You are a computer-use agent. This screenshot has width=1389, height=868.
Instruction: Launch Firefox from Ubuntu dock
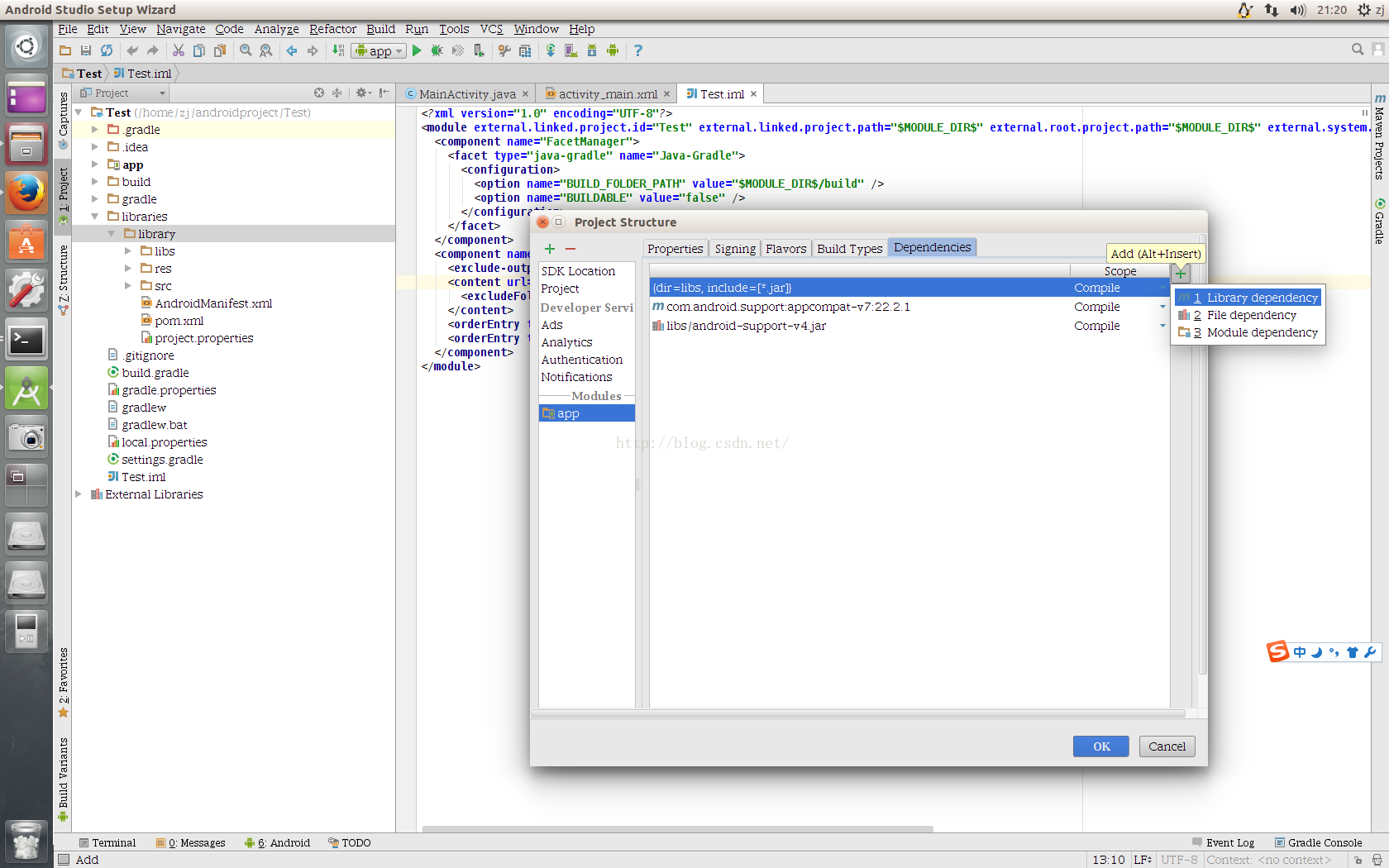pos(26,193)
